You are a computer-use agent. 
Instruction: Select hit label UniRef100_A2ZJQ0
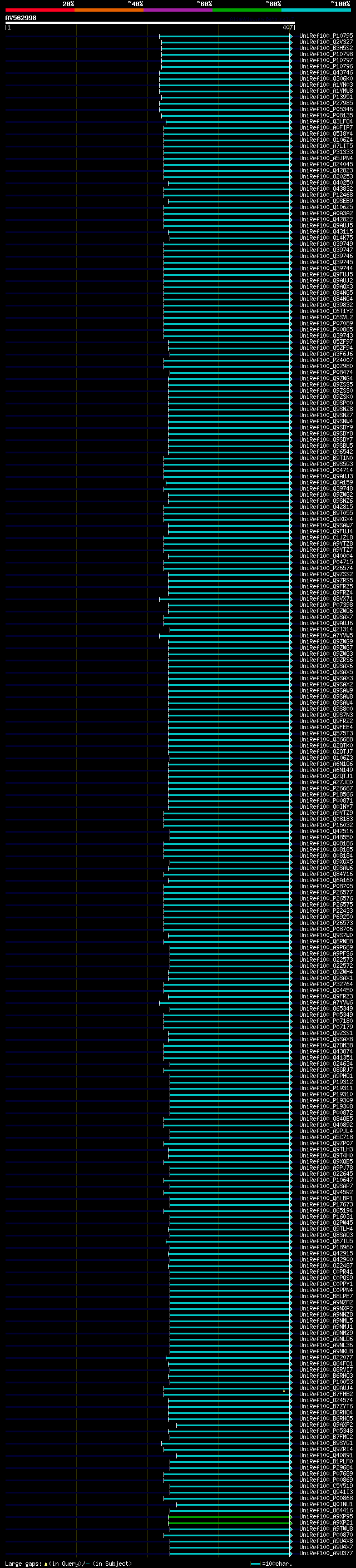coord(326,782)
